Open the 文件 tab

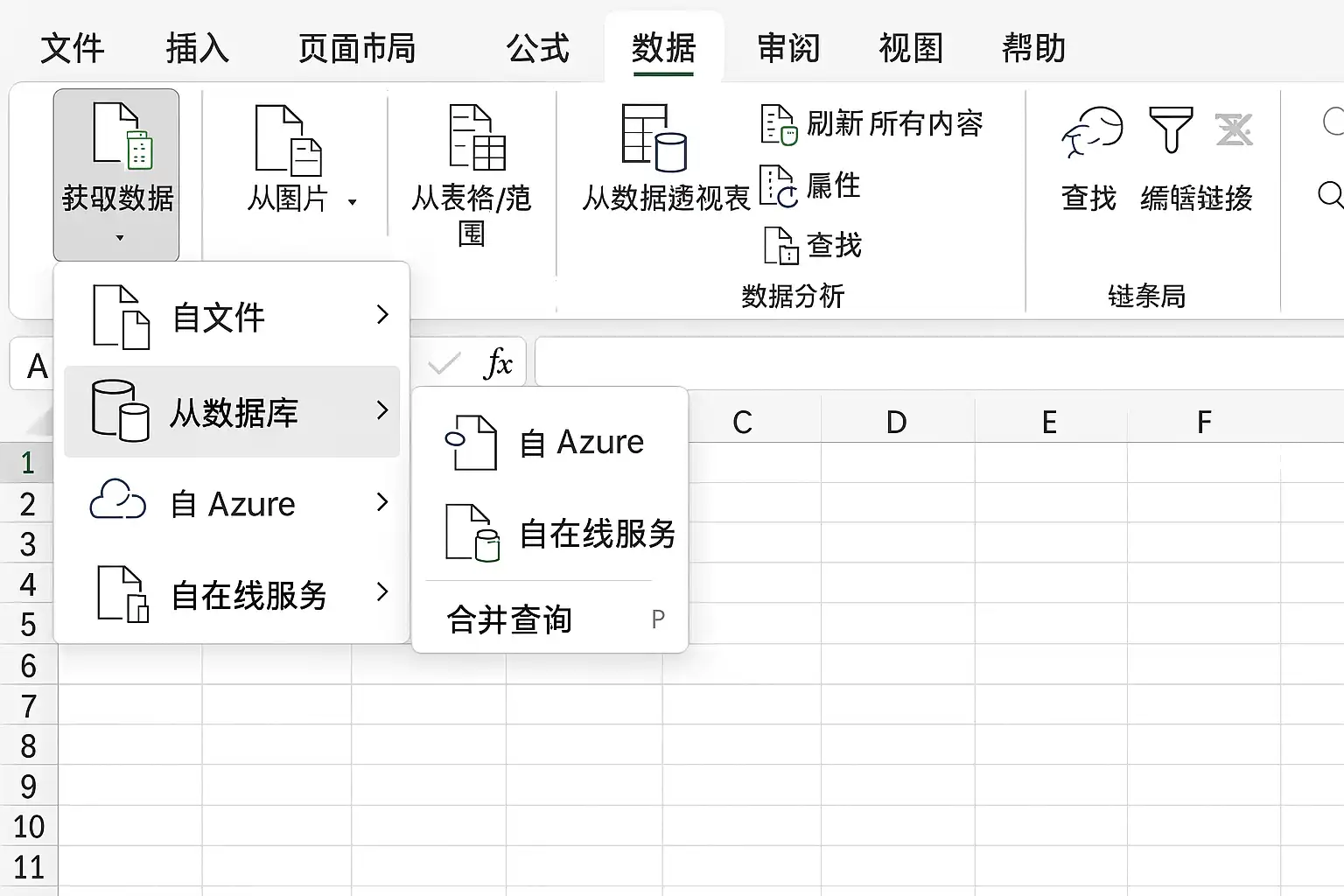click(x=73, y=48)
